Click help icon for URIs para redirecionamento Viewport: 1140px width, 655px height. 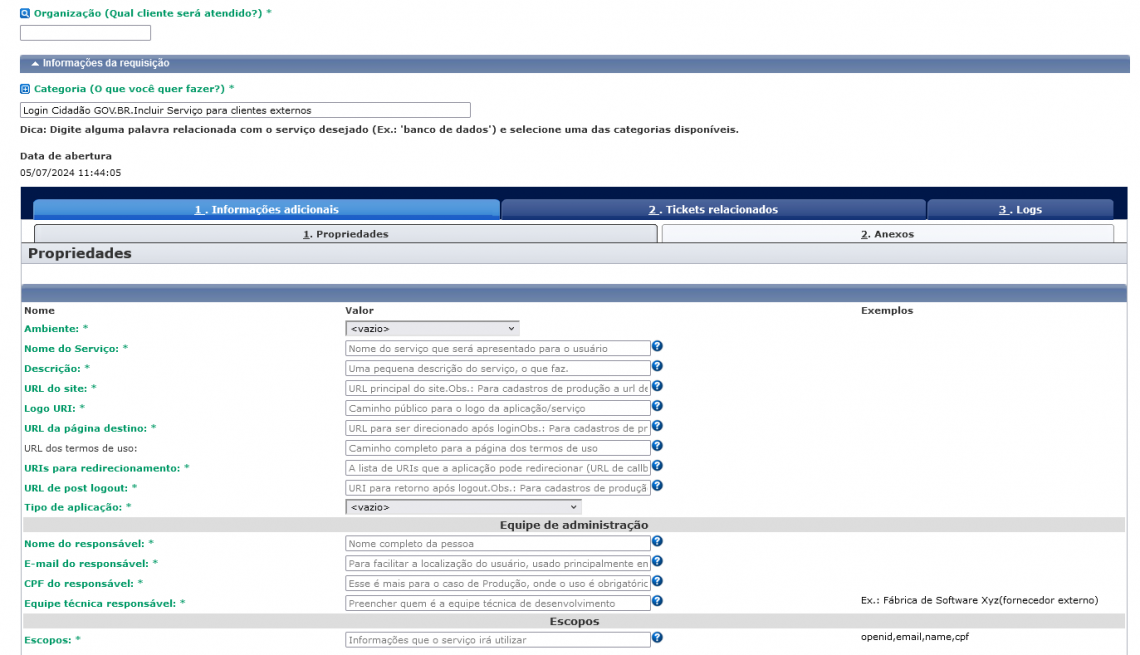(657, 466)
